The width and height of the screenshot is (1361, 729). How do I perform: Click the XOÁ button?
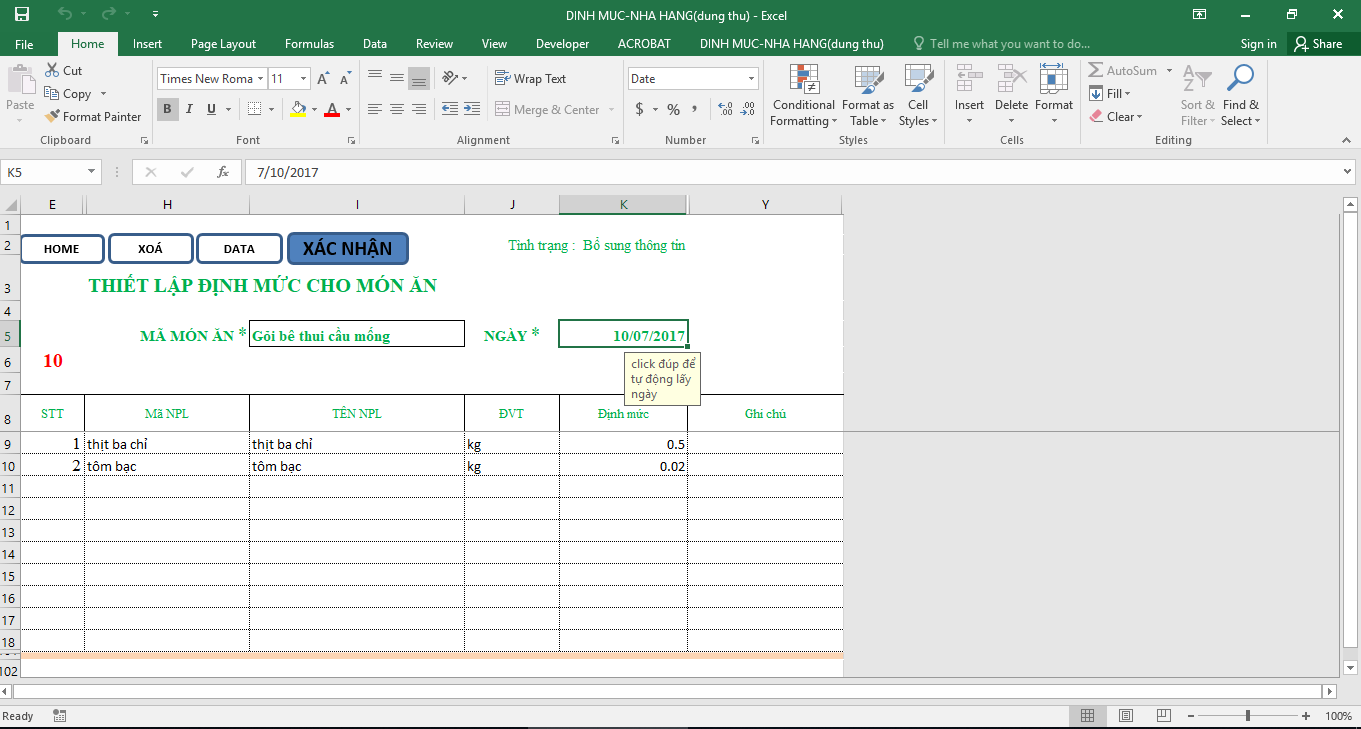pos(150,249)
